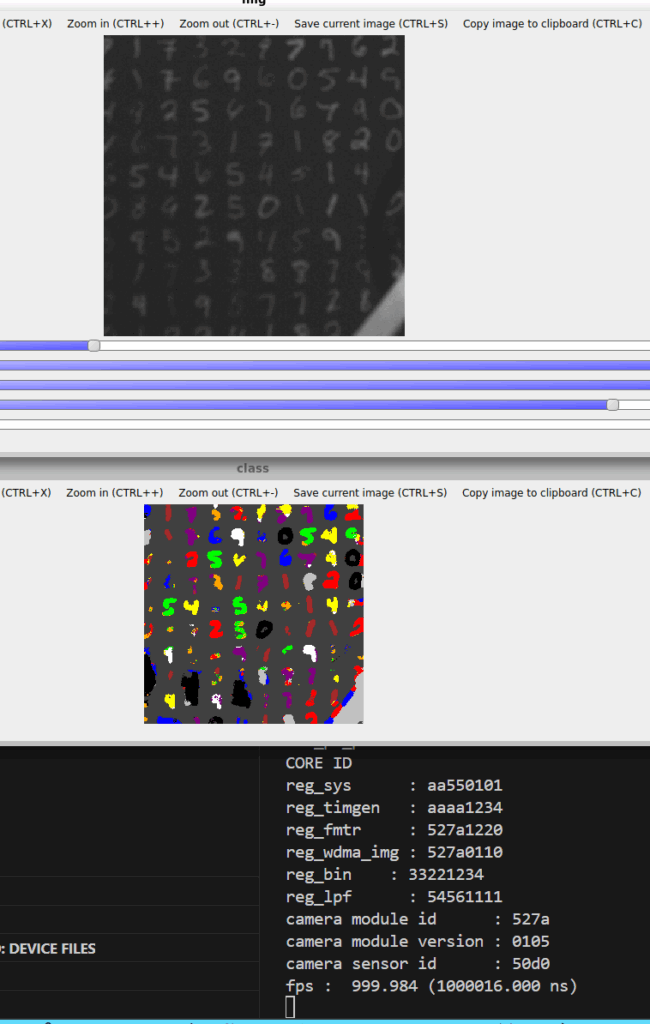
Task: Click Zoom out in the class window toolbar
Action: click(x=228, y=492)
